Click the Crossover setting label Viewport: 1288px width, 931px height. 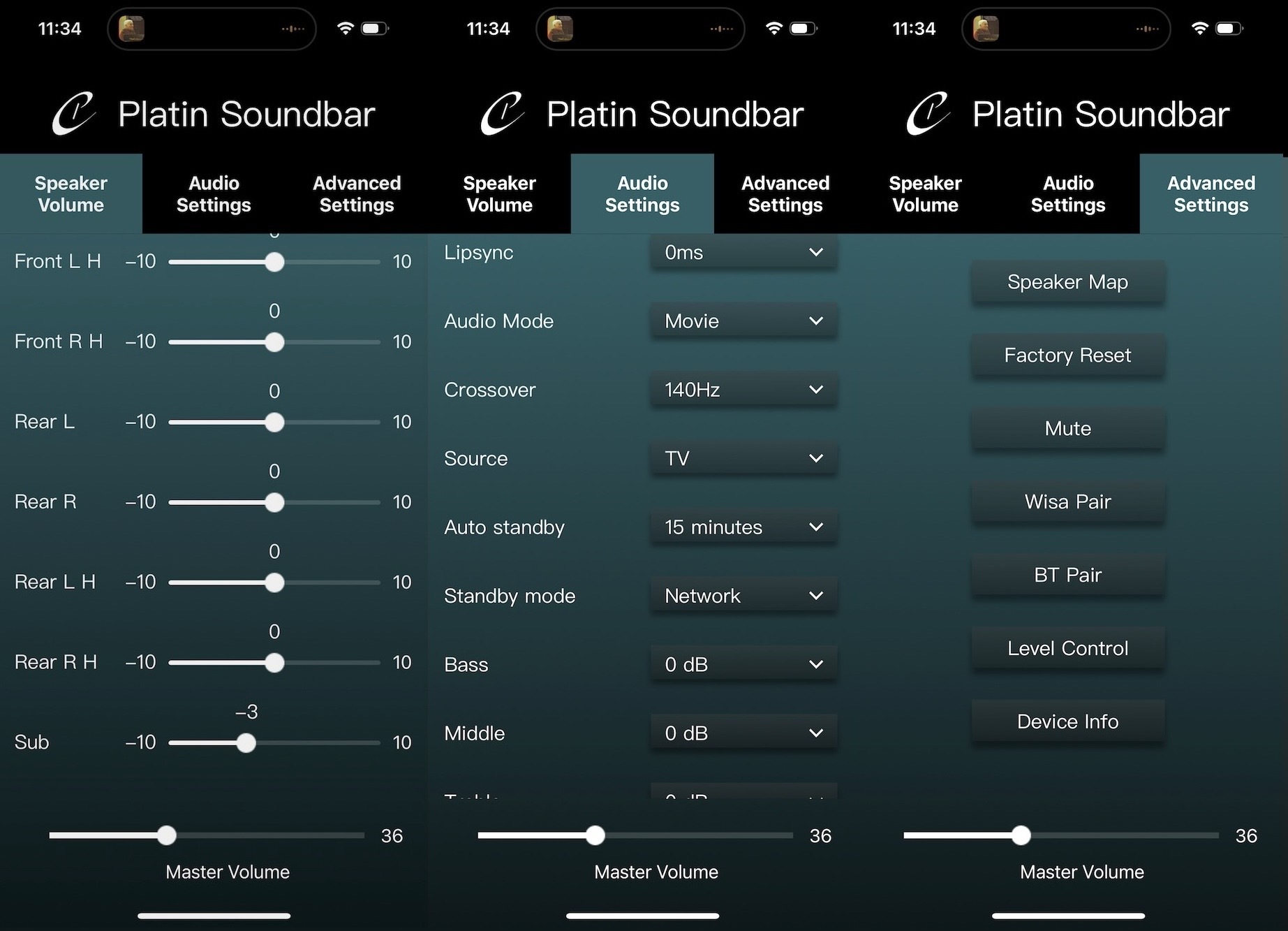tap(490, 389)
